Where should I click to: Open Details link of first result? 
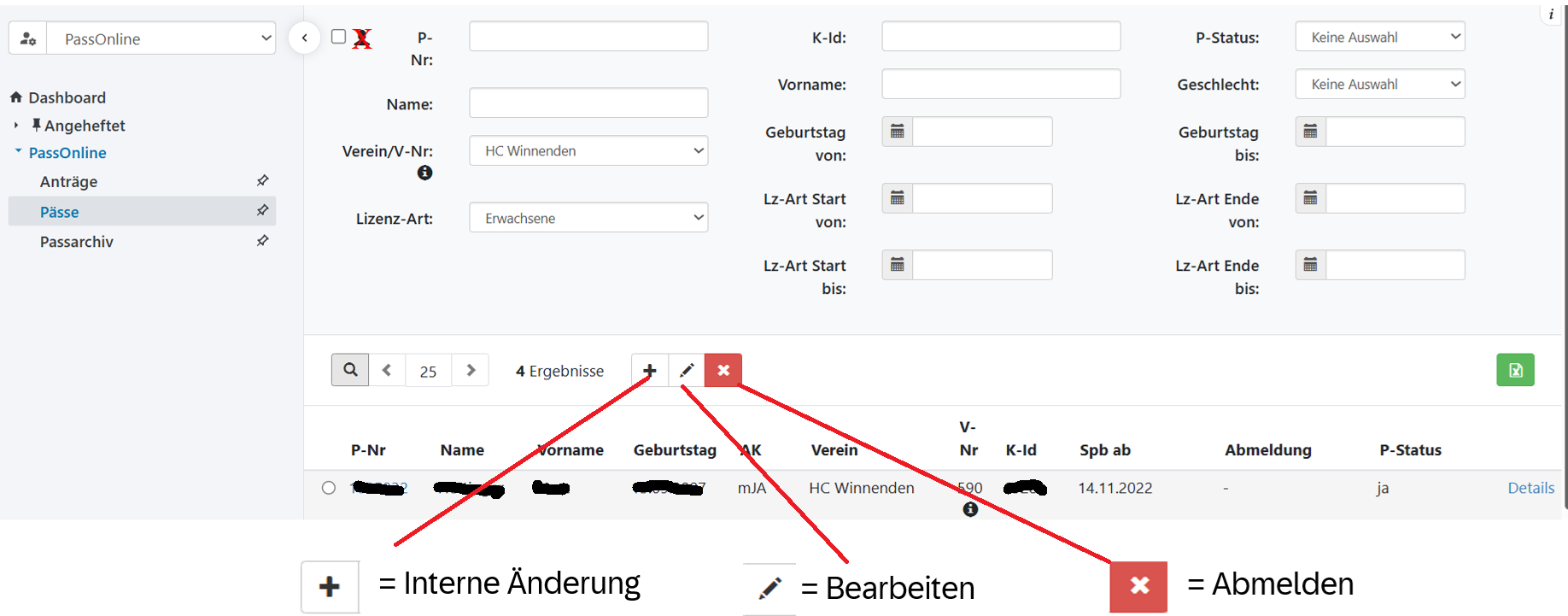pyautogui.click(x=1530, y=488)
